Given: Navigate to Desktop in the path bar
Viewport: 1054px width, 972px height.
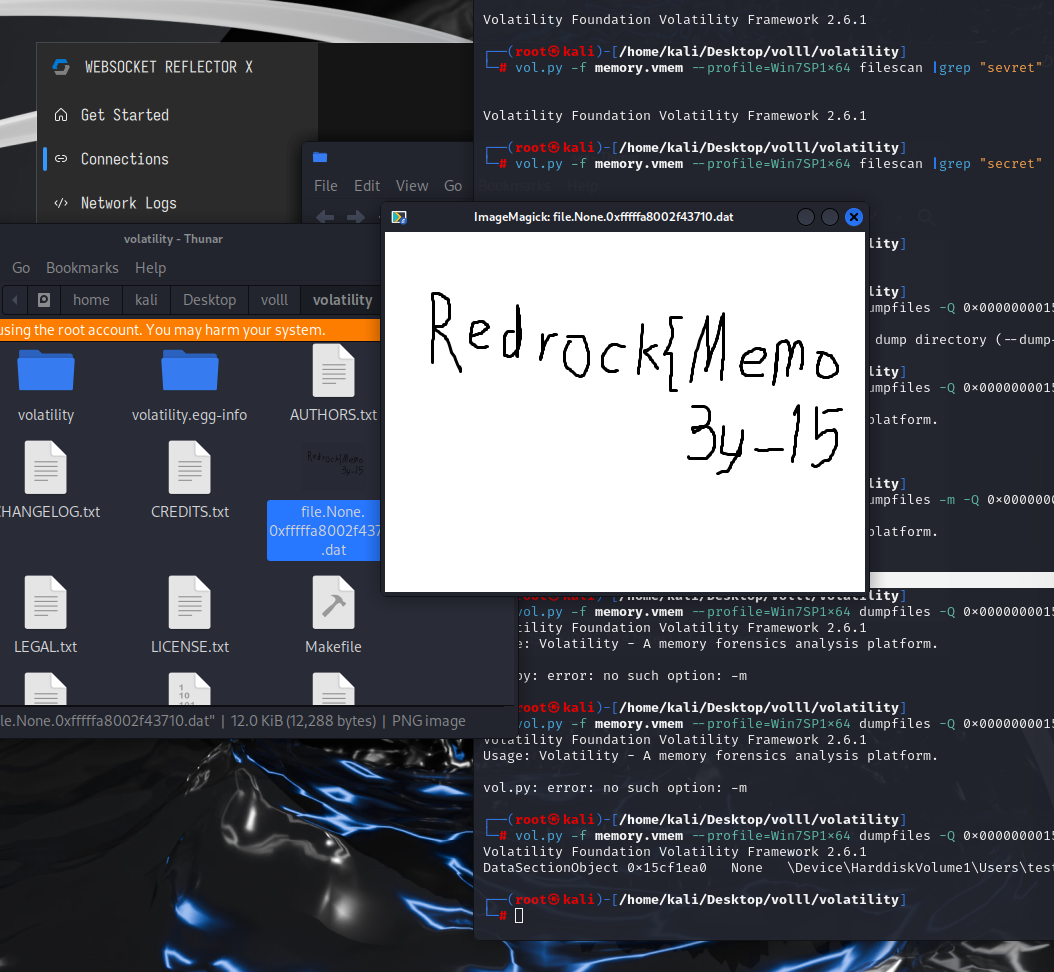Looking at the screenshot, I should (x=209, y=300).
